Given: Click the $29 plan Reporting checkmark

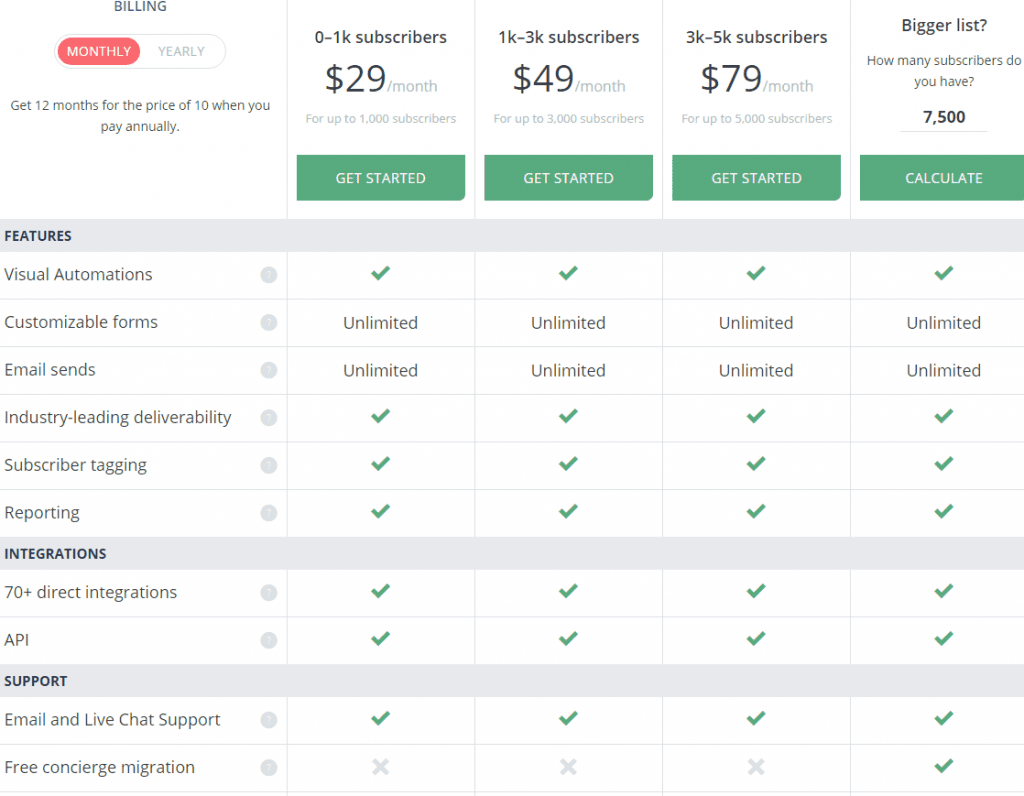Looking at the screenshot, I should [x=380, y=512].
